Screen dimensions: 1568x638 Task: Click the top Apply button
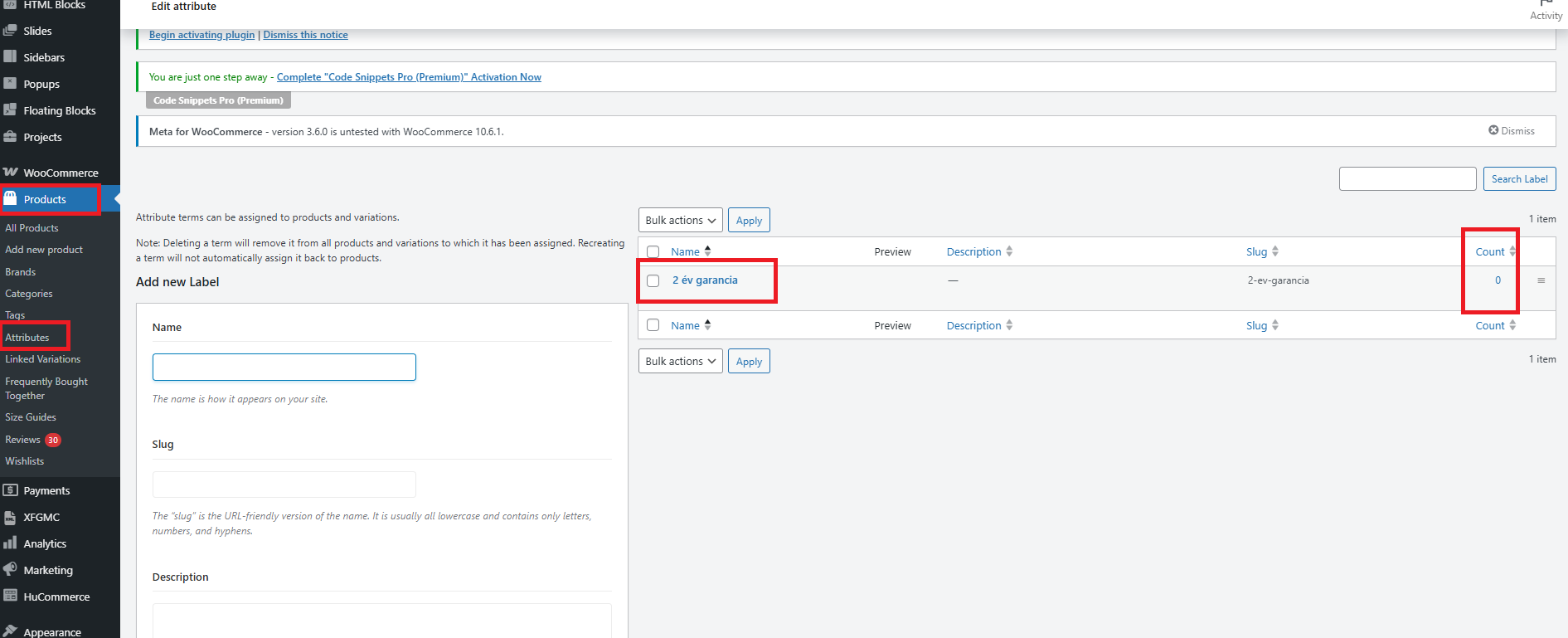pyautogui.click(x=749, y=220)
